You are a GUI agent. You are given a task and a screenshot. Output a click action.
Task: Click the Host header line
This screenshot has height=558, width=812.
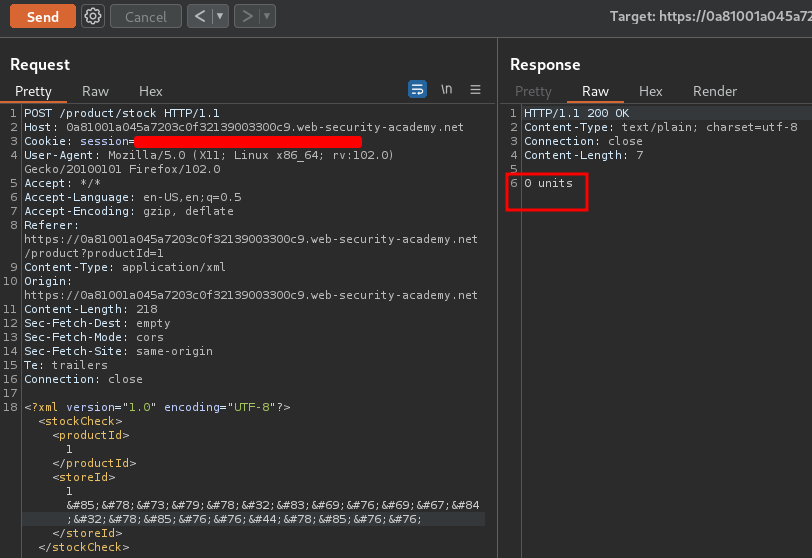tap(244, 127)
